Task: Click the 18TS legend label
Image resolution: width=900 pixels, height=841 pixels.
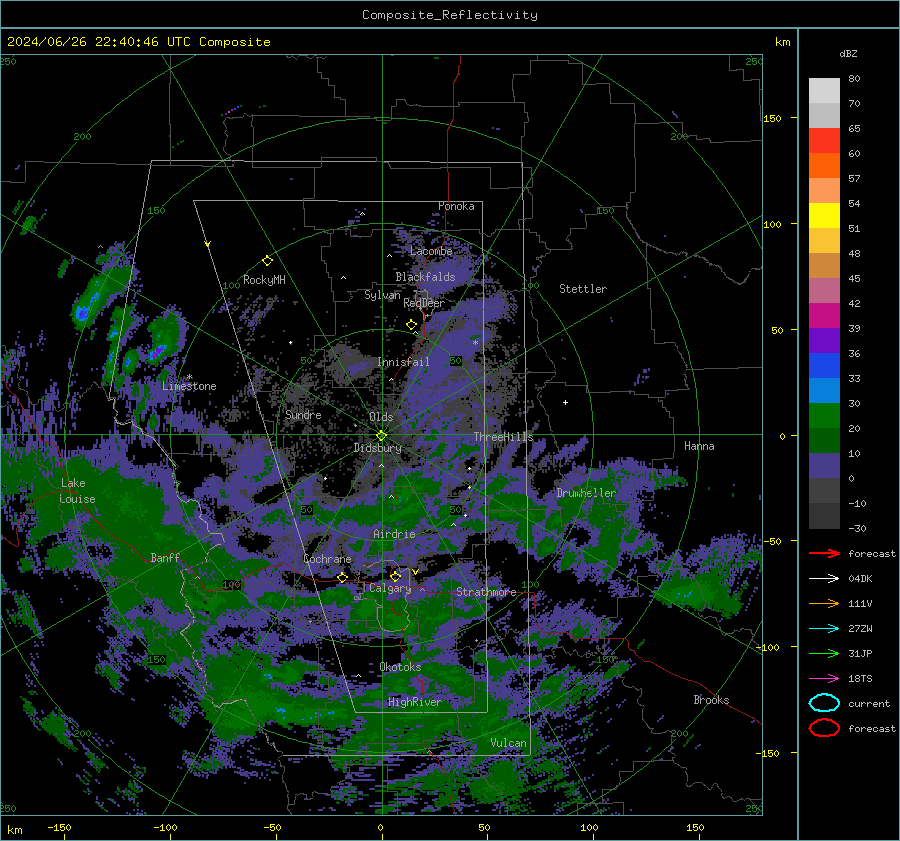Action: tap(860, 679)
